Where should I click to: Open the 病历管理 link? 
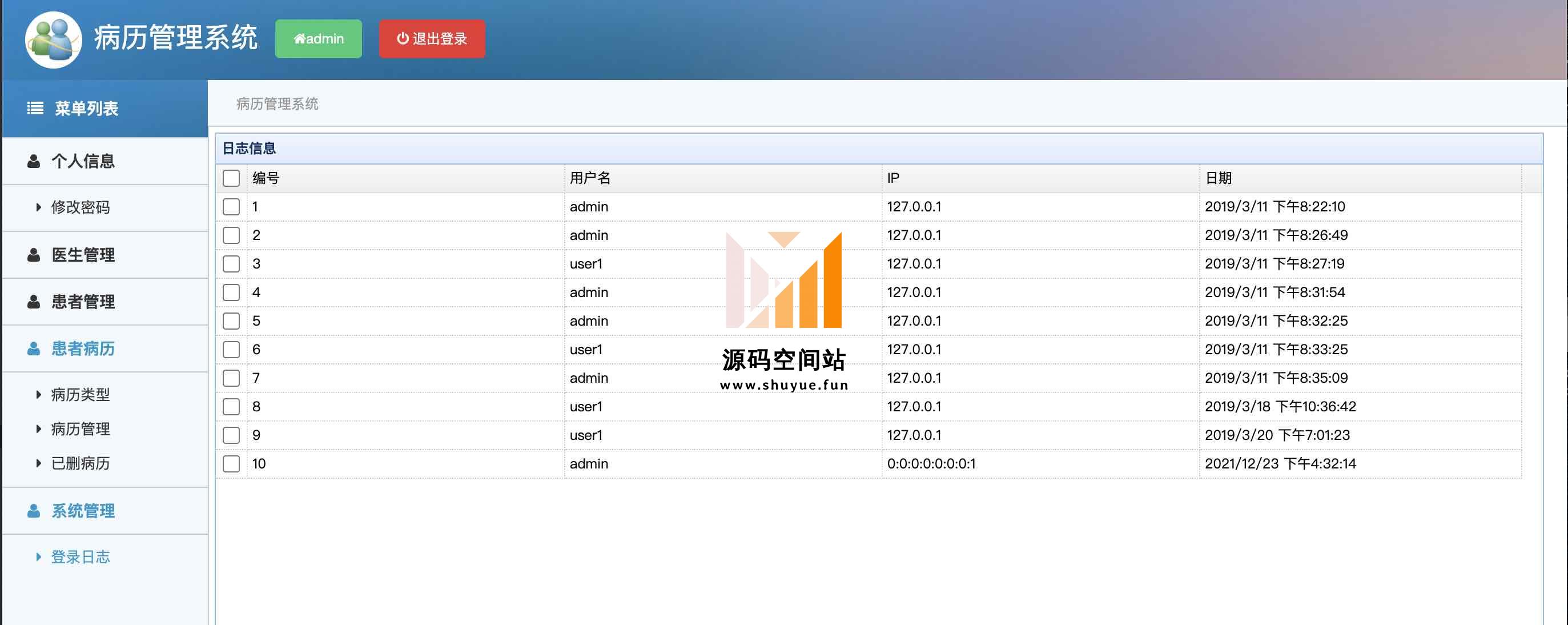(81, 430)
